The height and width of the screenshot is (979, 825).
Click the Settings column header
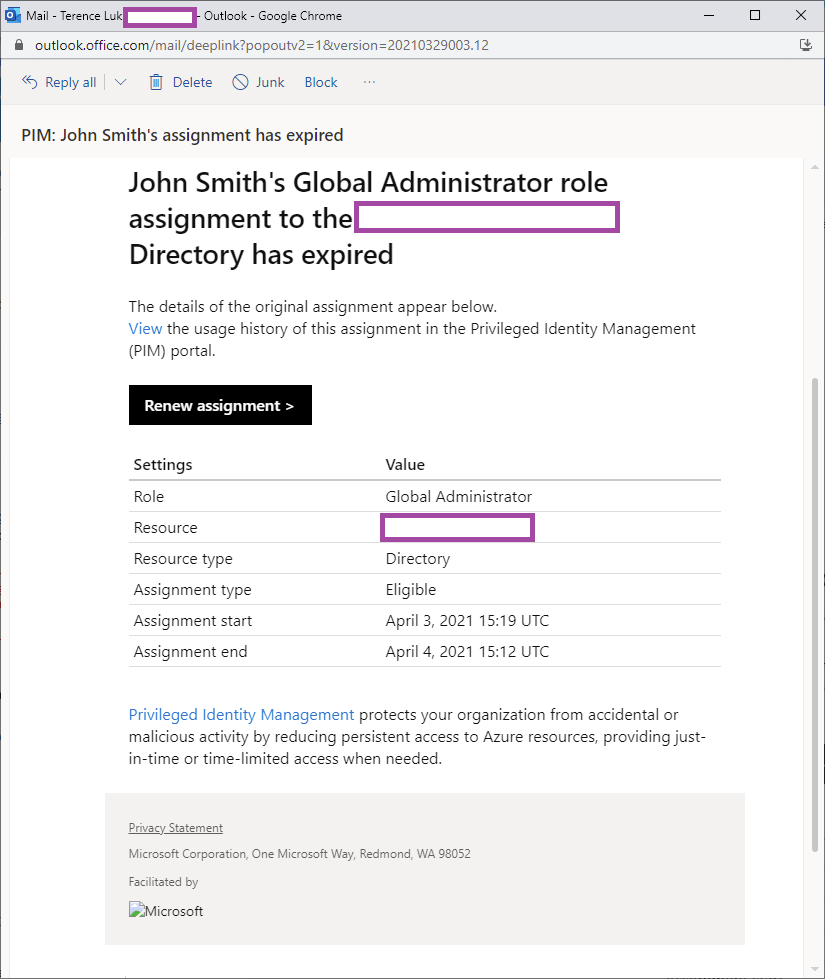click(x=163, y=465)
